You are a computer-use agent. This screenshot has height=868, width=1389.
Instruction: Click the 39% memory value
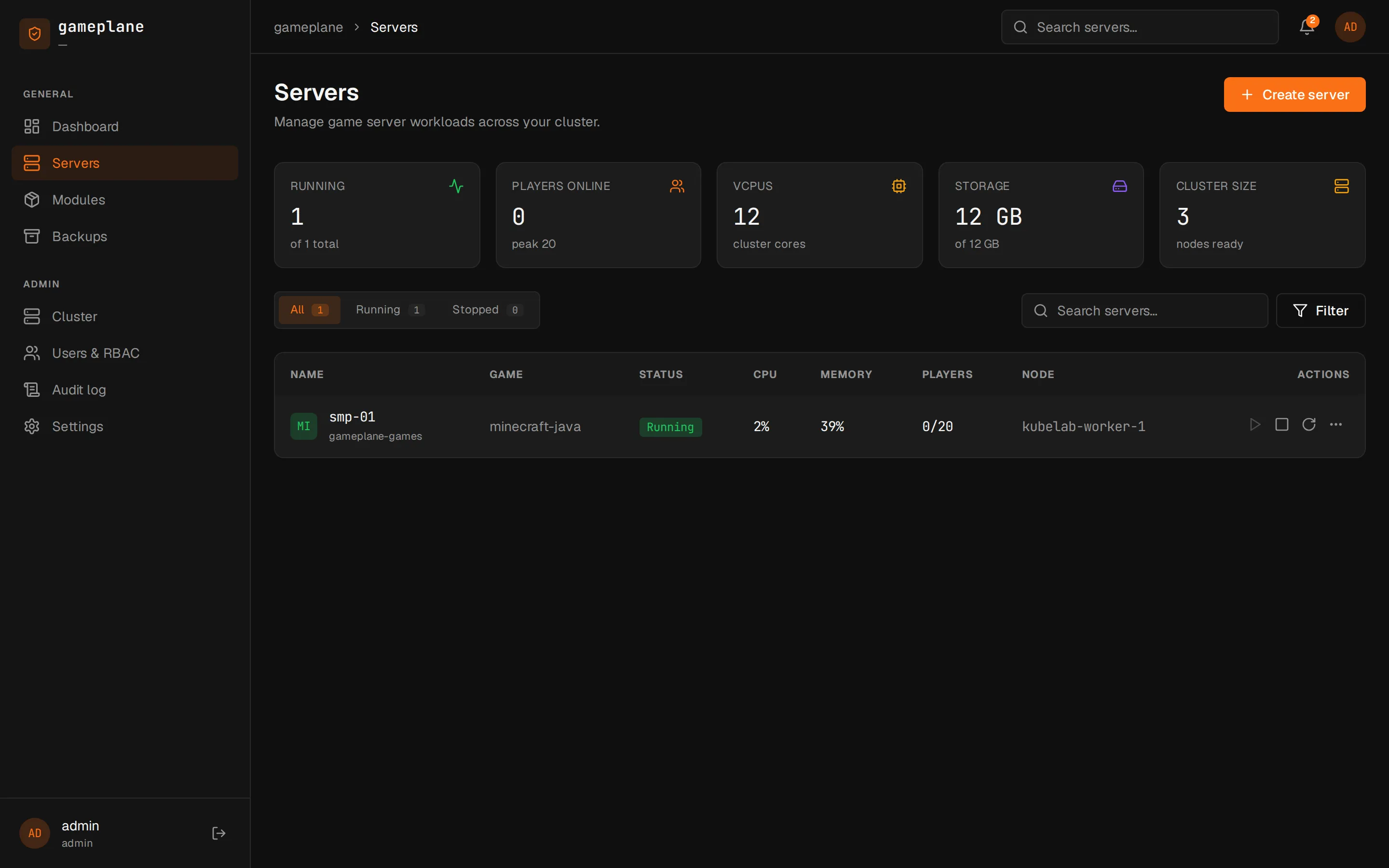click(831, 427)
